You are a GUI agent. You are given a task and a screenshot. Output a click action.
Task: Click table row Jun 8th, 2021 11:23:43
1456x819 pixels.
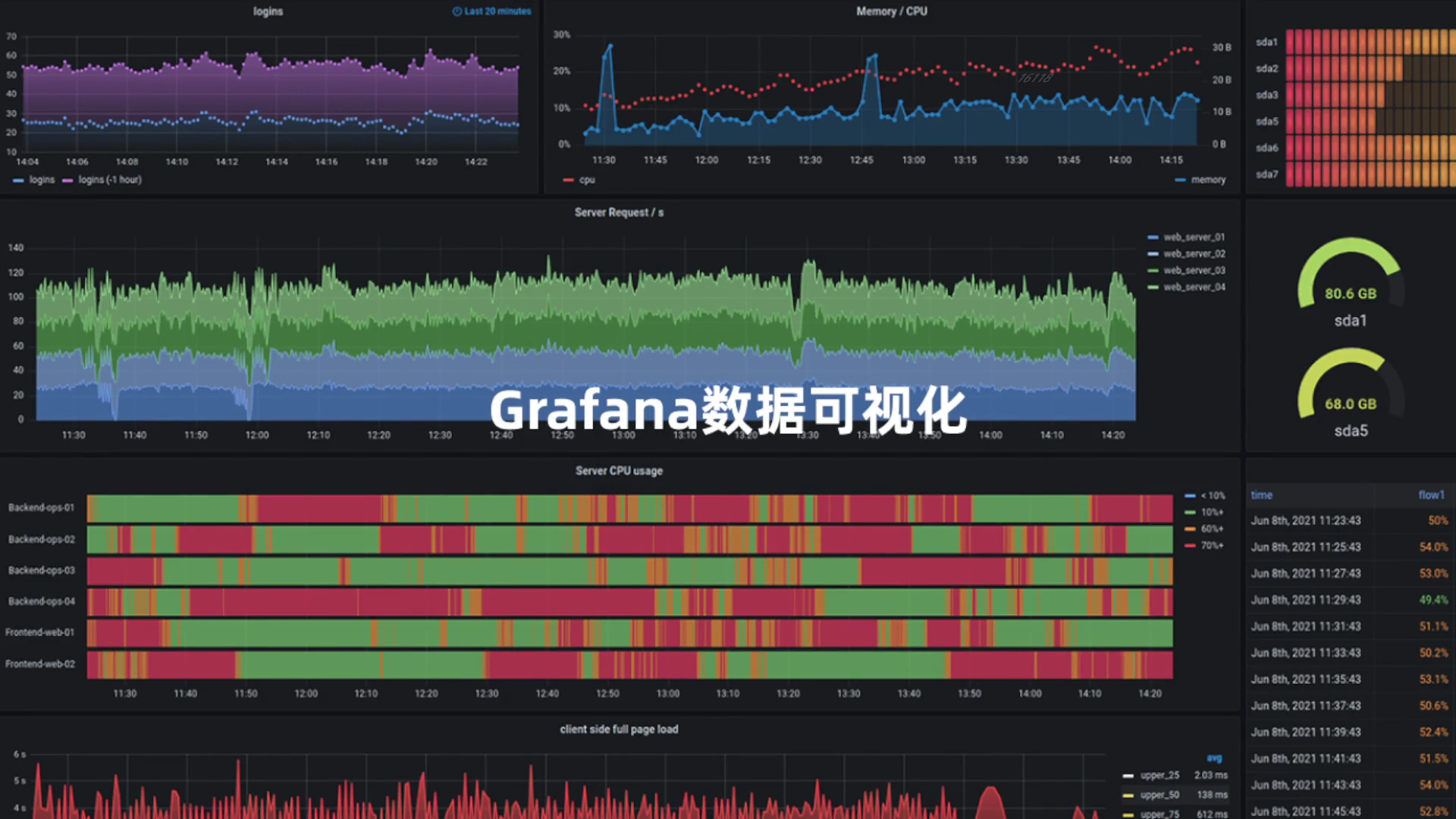pos(1350,521)
